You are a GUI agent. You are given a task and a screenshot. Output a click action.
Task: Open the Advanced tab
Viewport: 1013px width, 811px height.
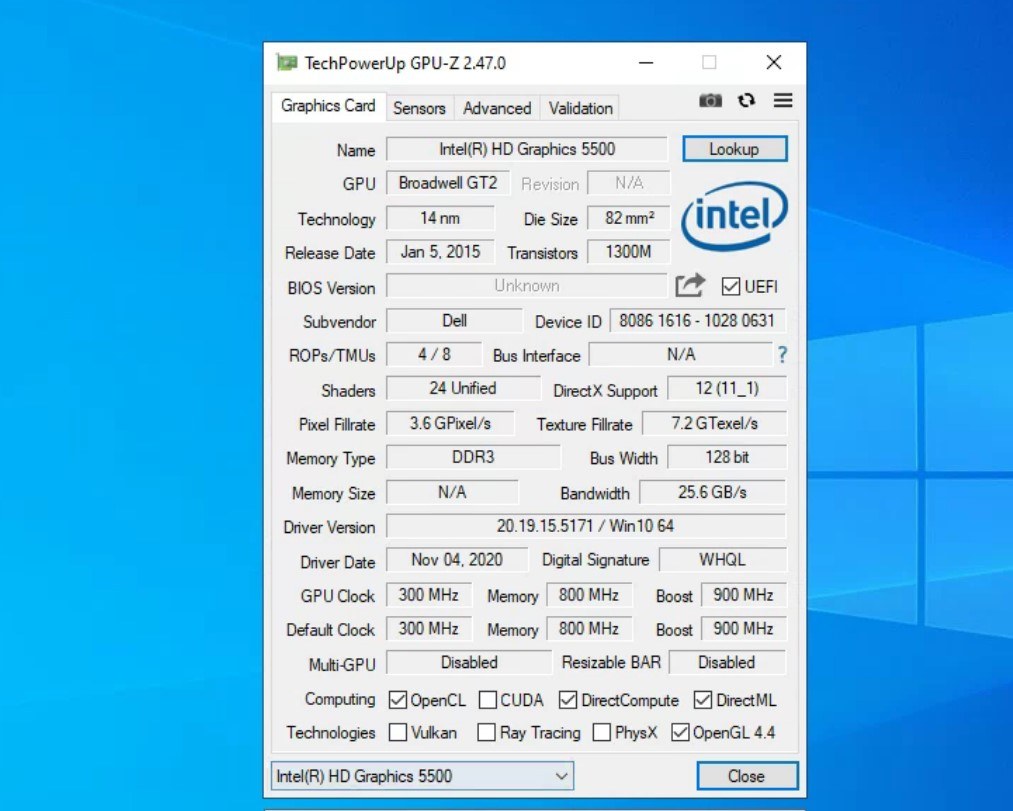coord(497,108)
